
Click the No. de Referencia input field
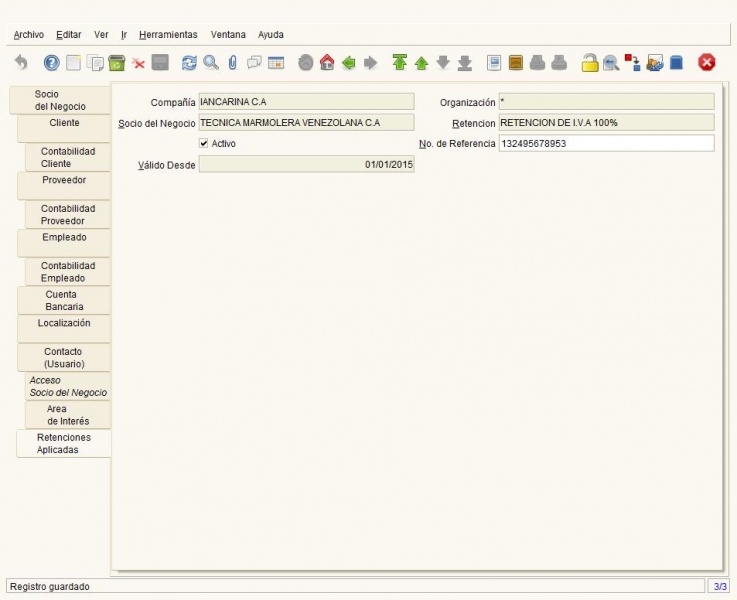pyautogui.click(x=606, y=143)
